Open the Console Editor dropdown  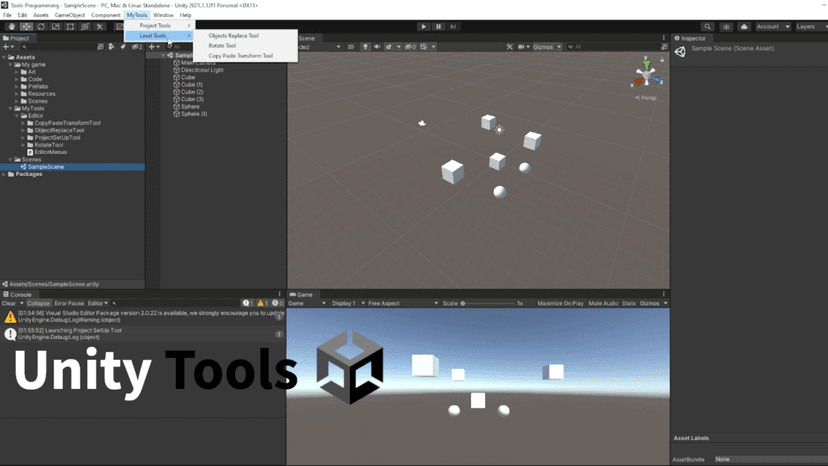tap(98, 303)
